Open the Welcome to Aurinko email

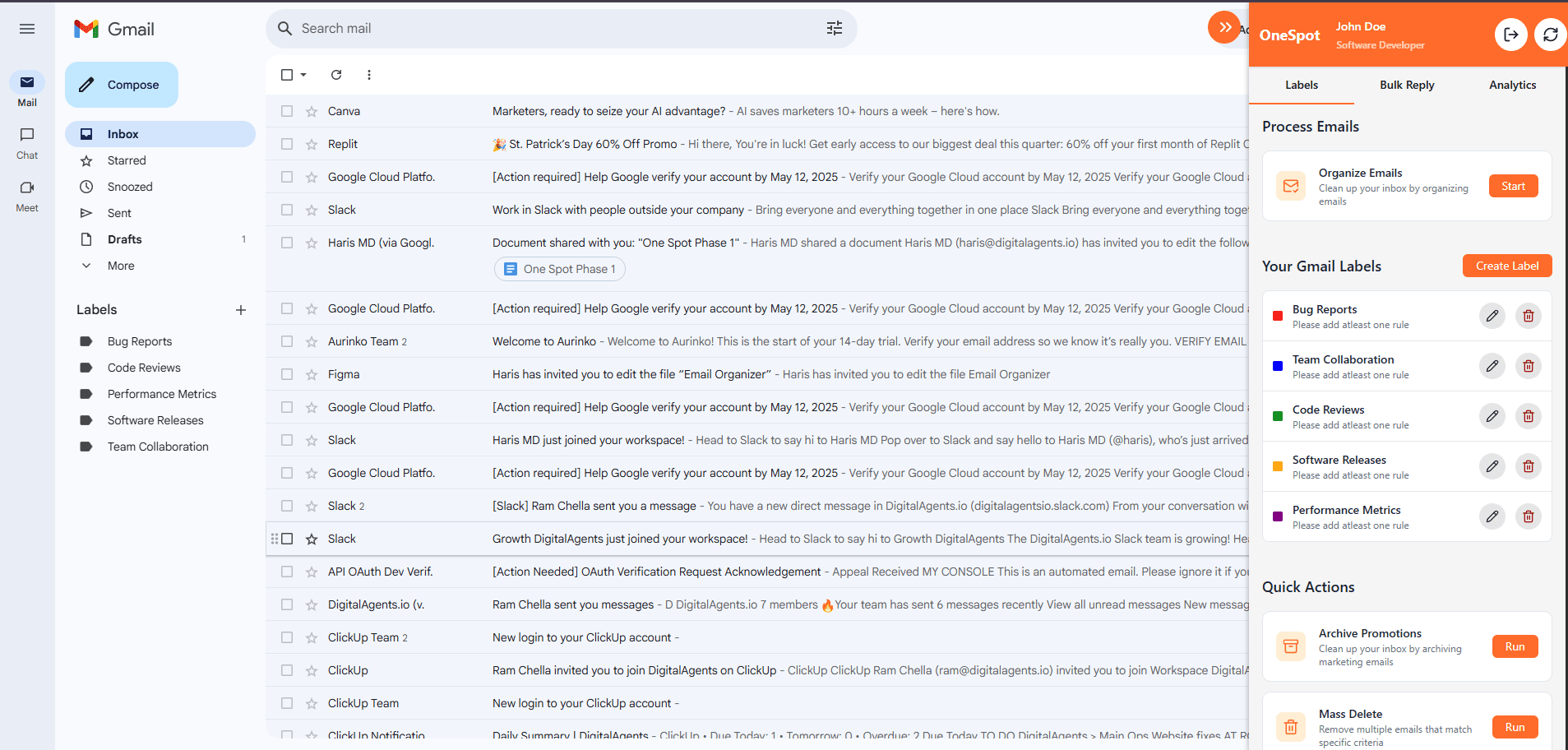coord(756,341)
